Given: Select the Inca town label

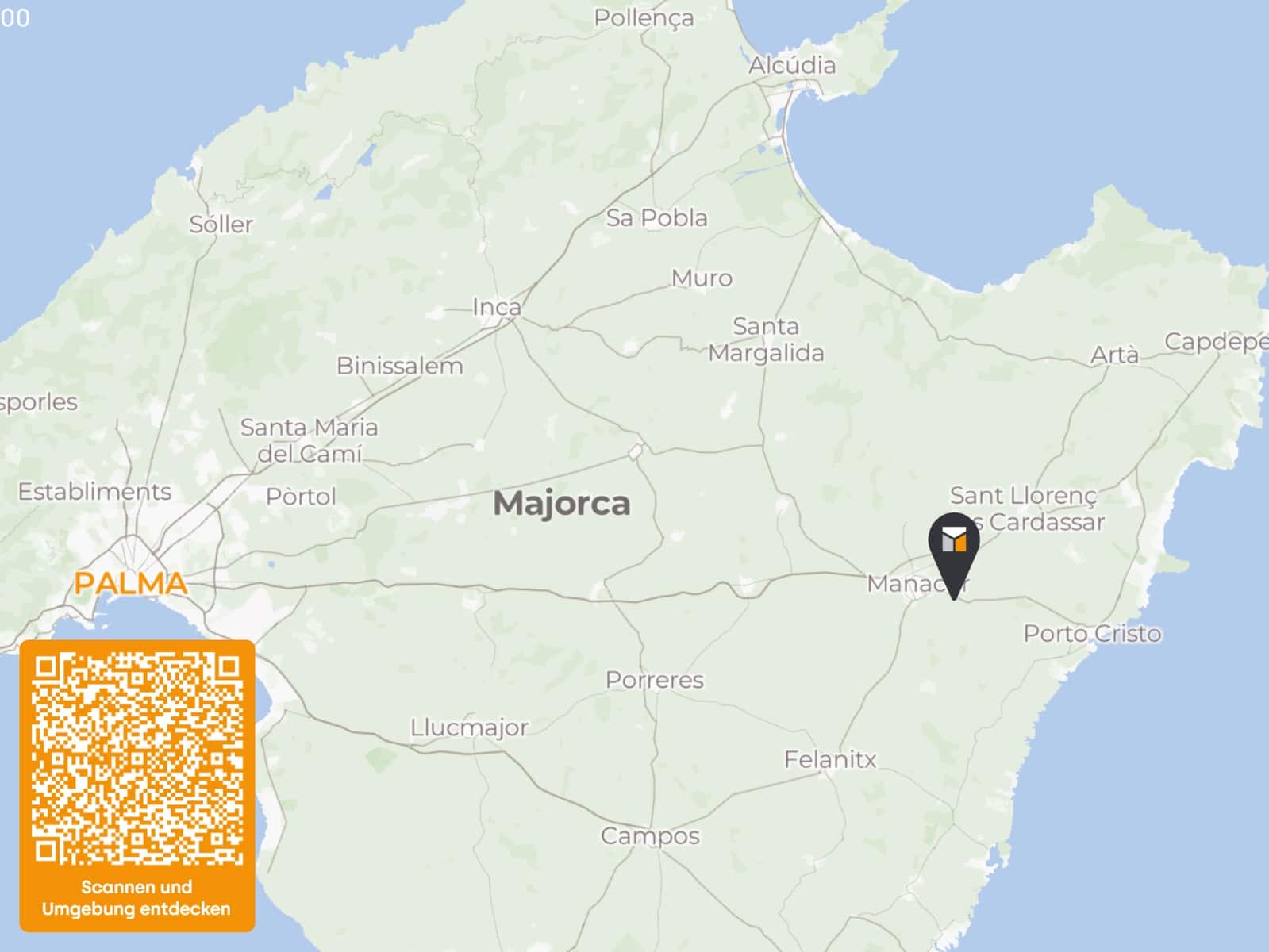Looking at the screenshot, I should 497,307.
